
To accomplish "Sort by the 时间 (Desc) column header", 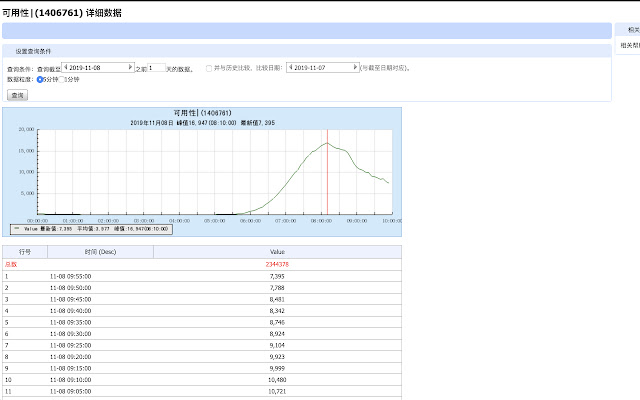I will click(x=100, y=252).
